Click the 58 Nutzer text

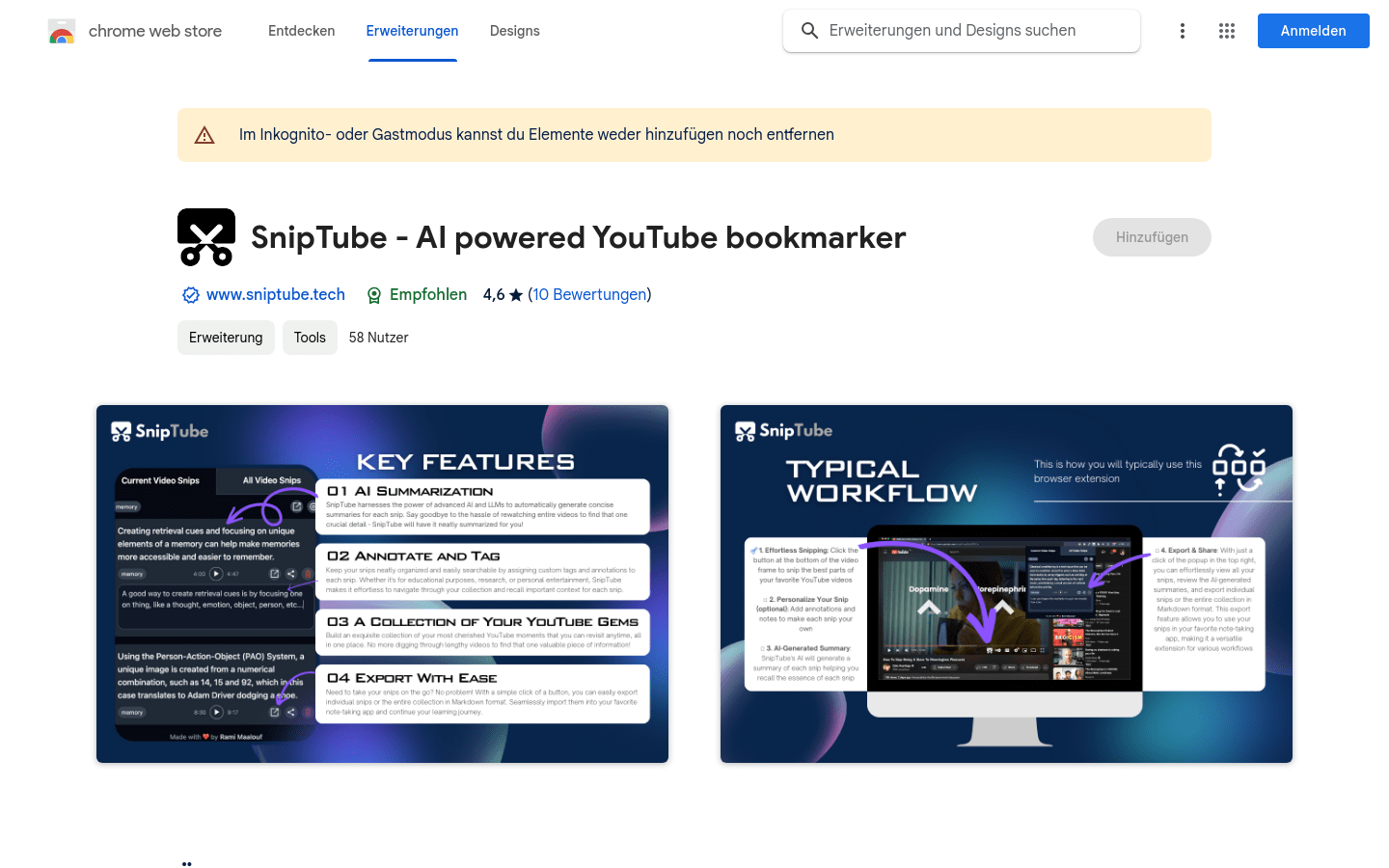click(379, 338)
